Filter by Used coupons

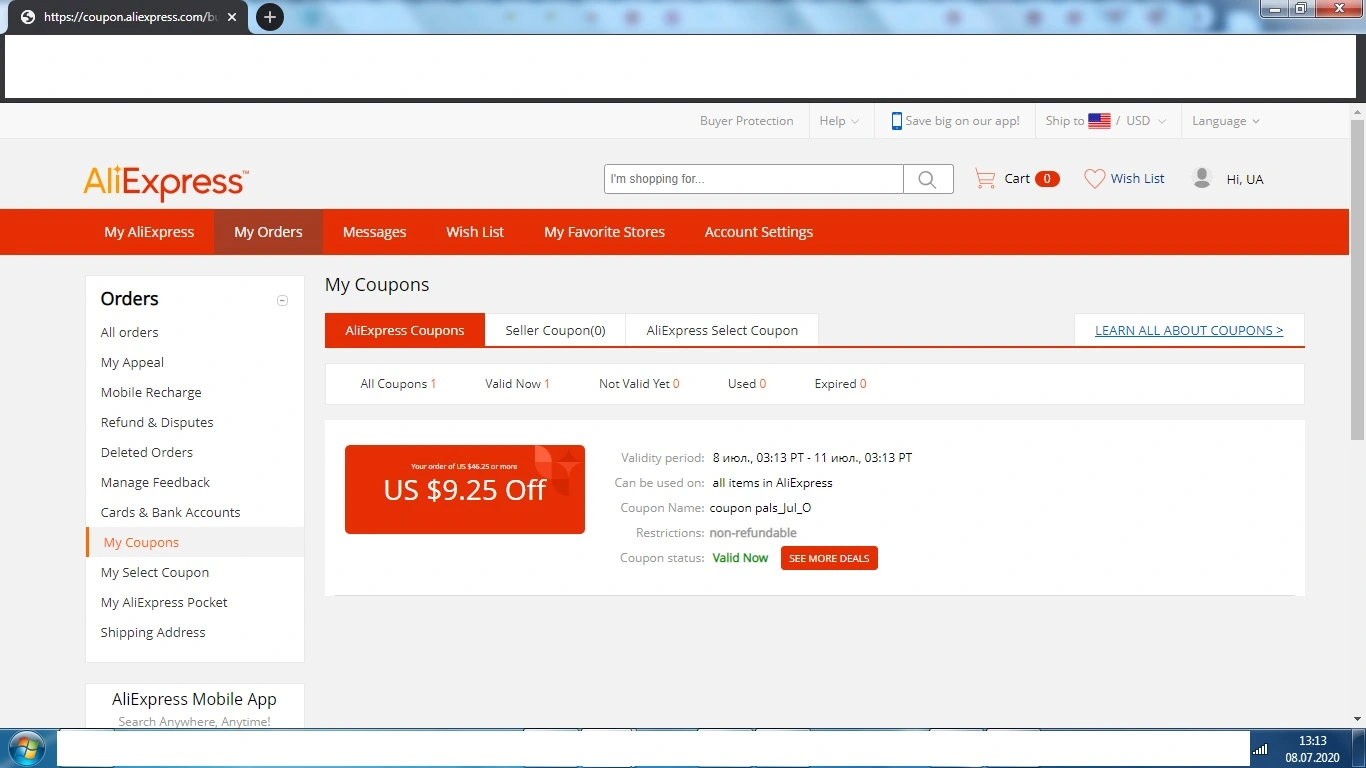pyautogui.click(x=747, y=384)
